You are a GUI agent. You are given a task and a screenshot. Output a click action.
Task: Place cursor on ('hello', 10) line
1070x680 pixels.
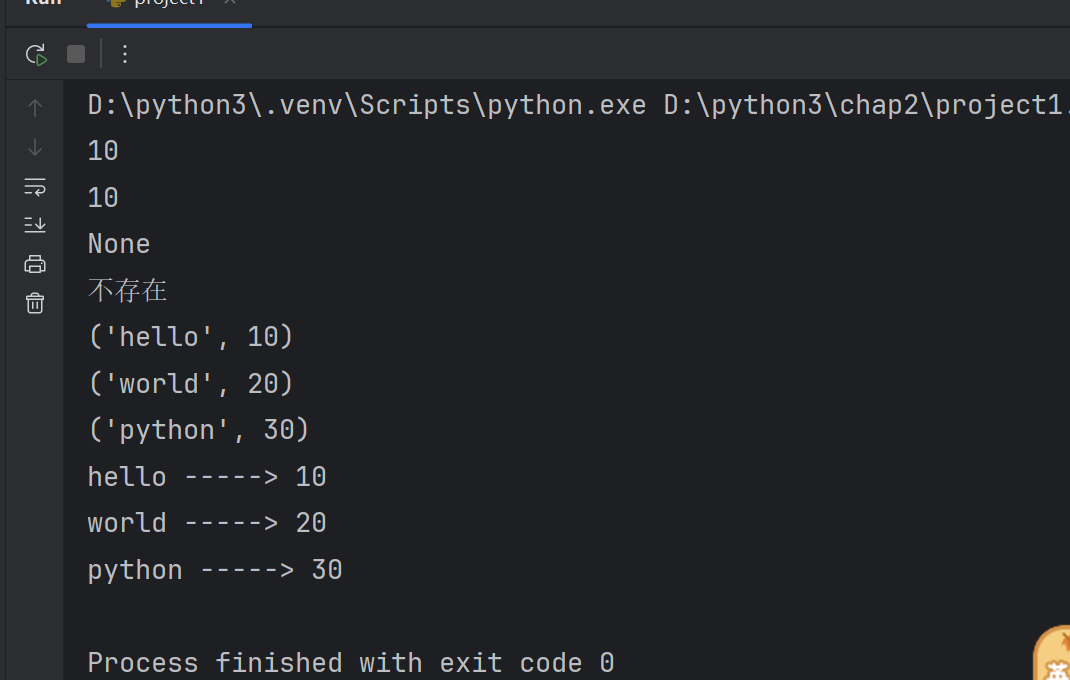[x=190, y=337]
